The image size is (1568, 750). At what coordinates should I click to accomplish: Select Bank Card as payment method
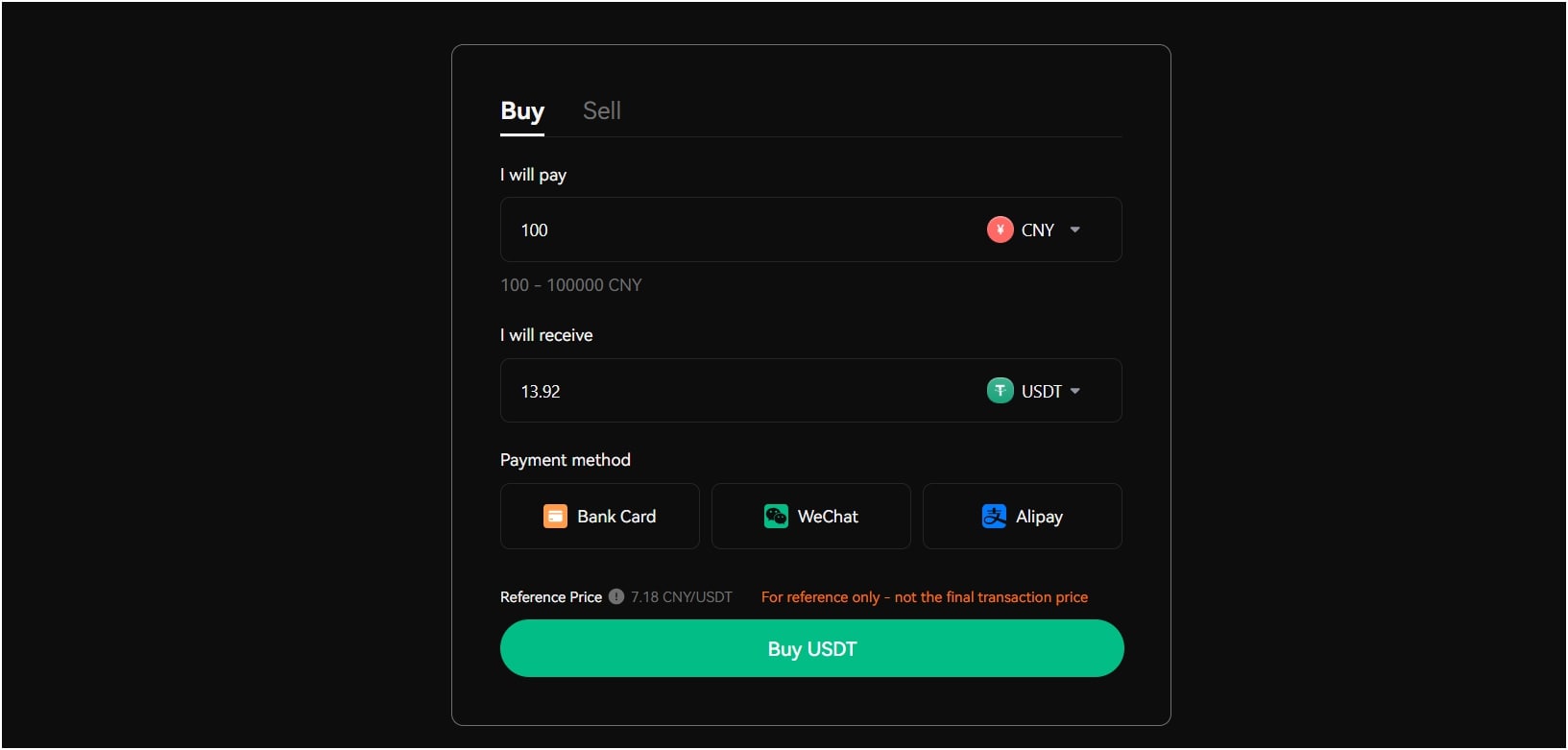click(x=600, y=517)
